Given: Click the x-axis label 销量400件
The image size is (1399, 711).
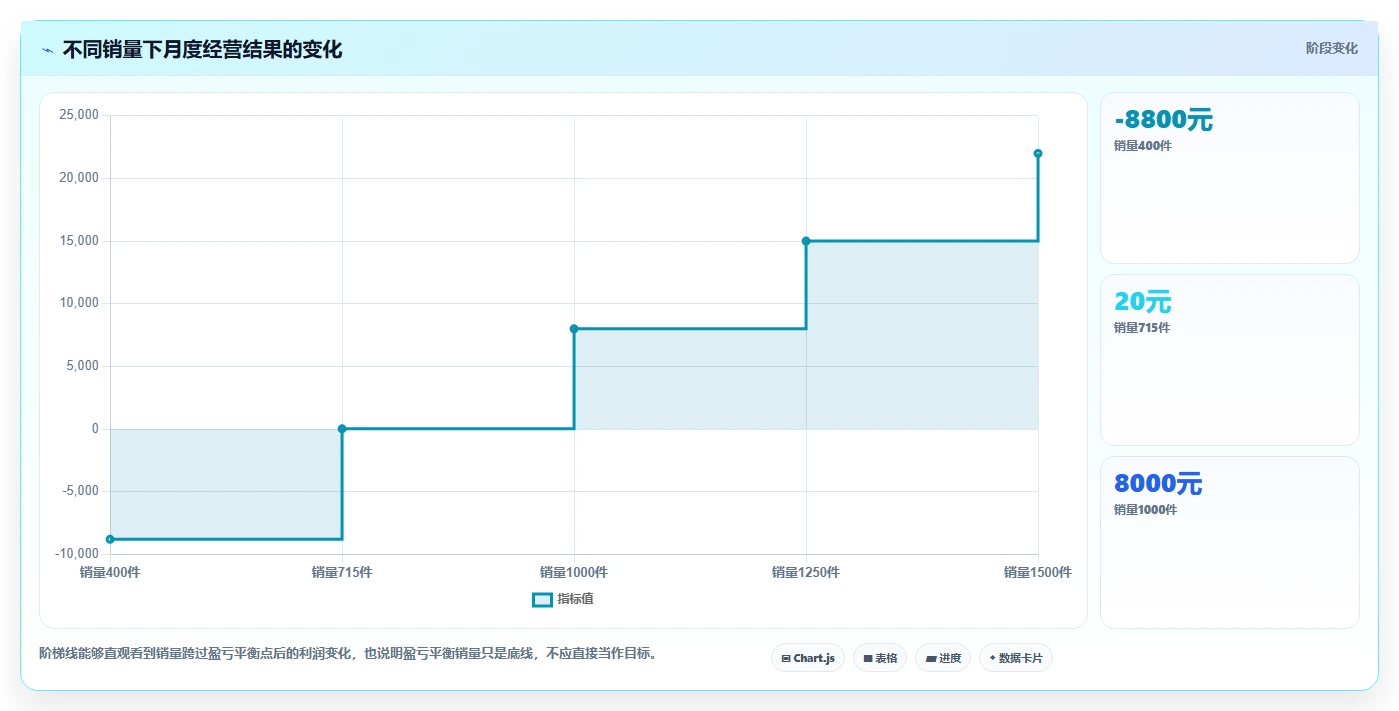Looking at the screenshot, I should (110, 572).
